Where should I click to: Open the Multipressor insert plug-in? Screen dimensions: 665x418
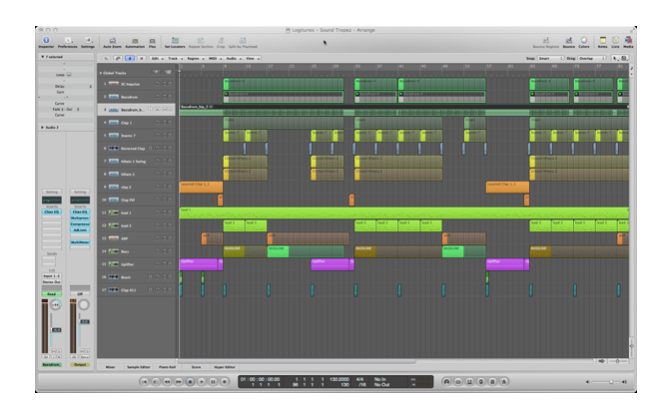pyautogui.click(x=80, y=218)
